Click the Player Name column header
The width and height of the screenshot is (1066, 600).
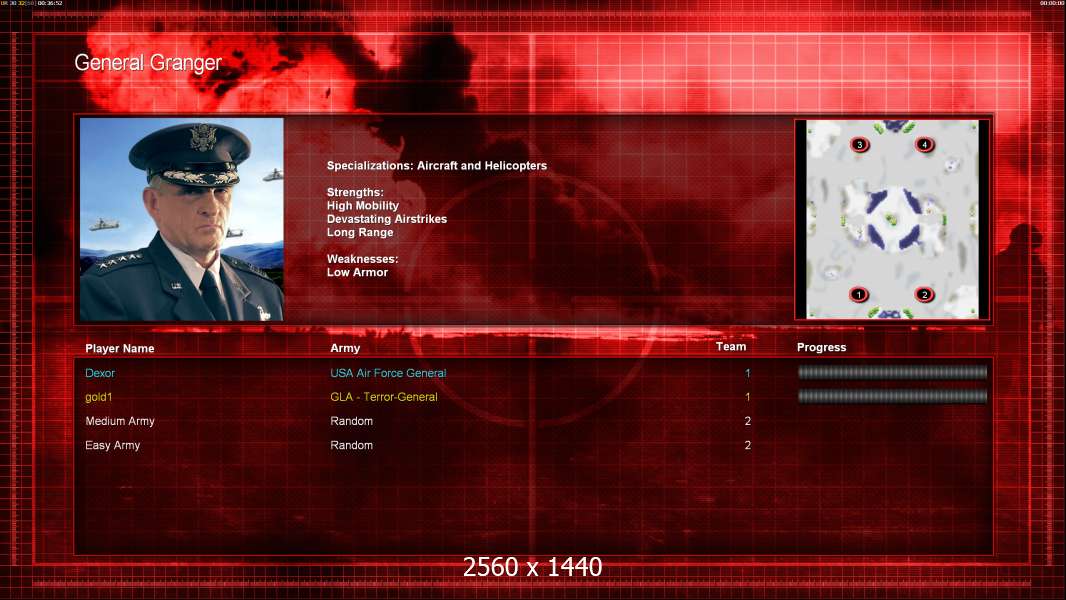click(x=120, y=348)
